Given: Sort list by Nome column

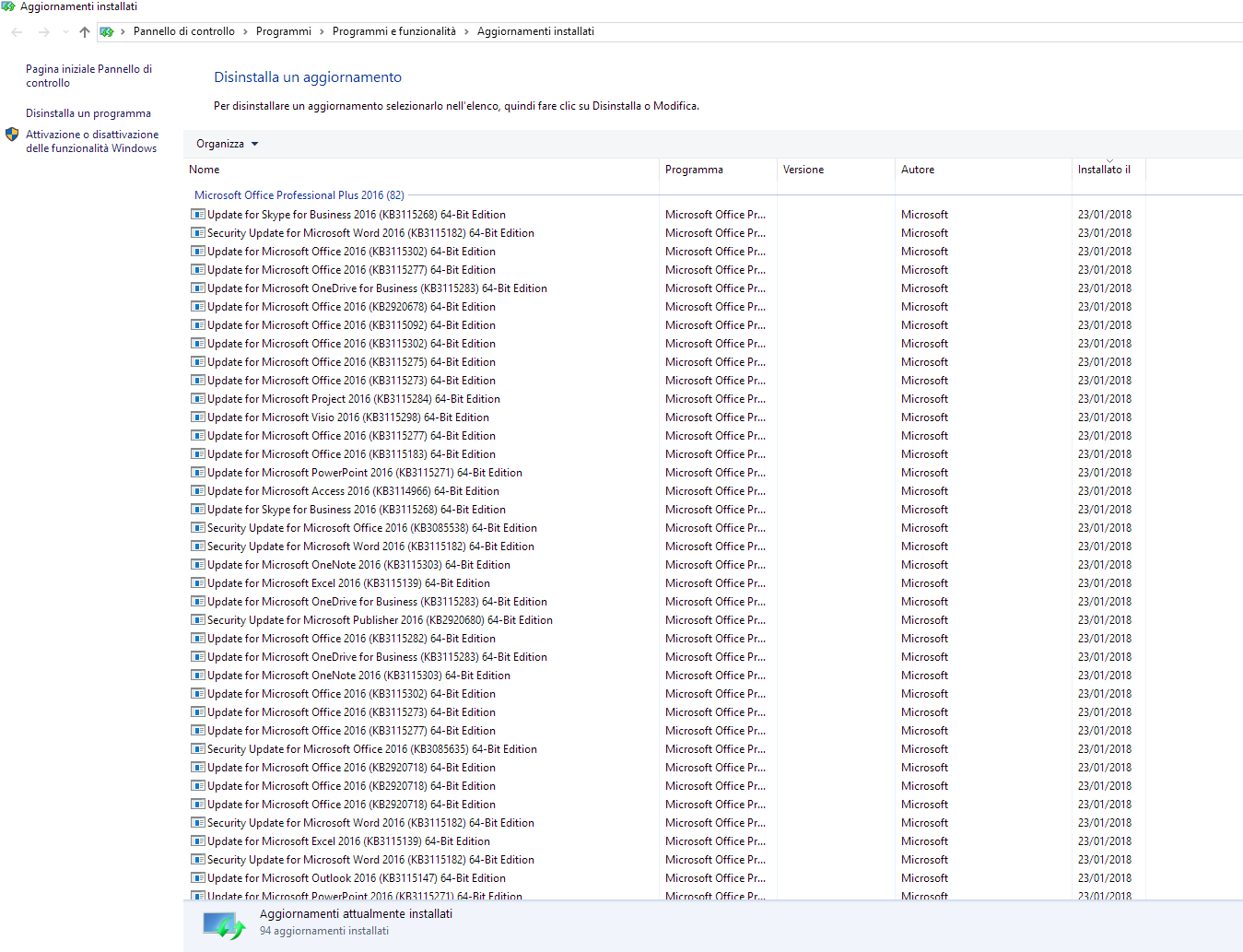Looking at the screenshot, I should (421, 170).
